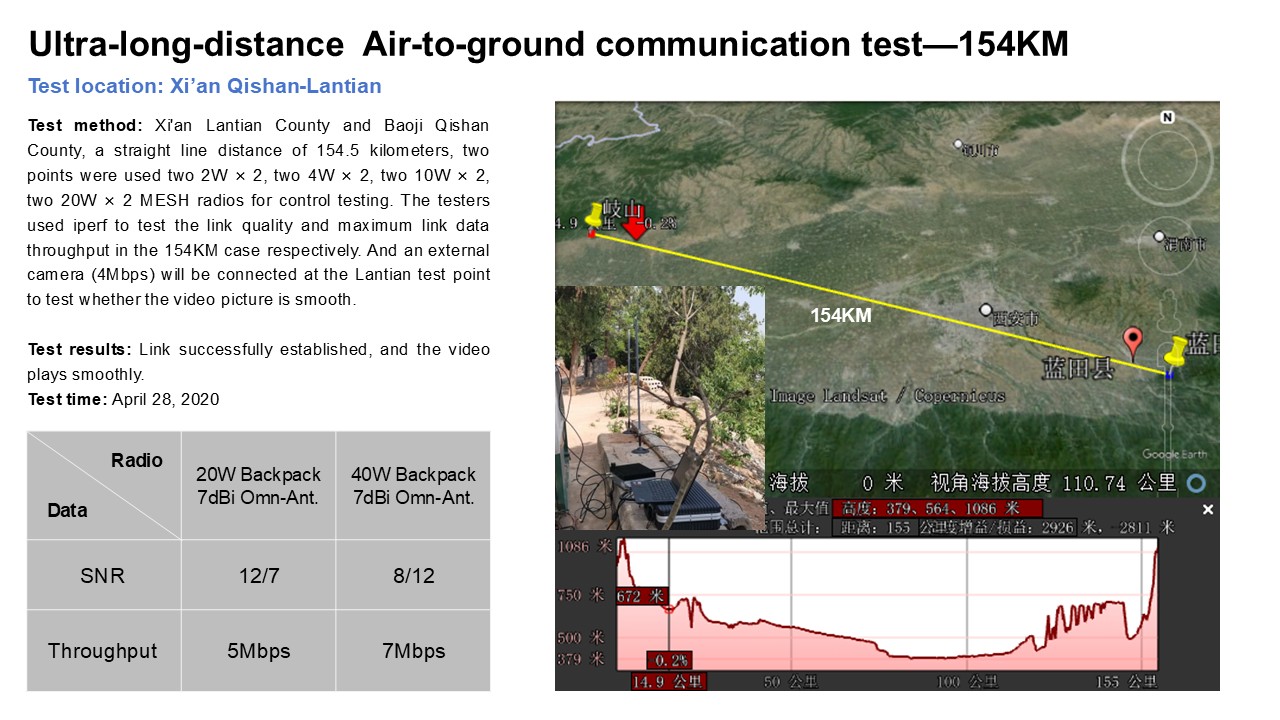Viewport: 1280px width, 720px height.
Task: Click the Test location subtitle
Action: coord(205,86)
